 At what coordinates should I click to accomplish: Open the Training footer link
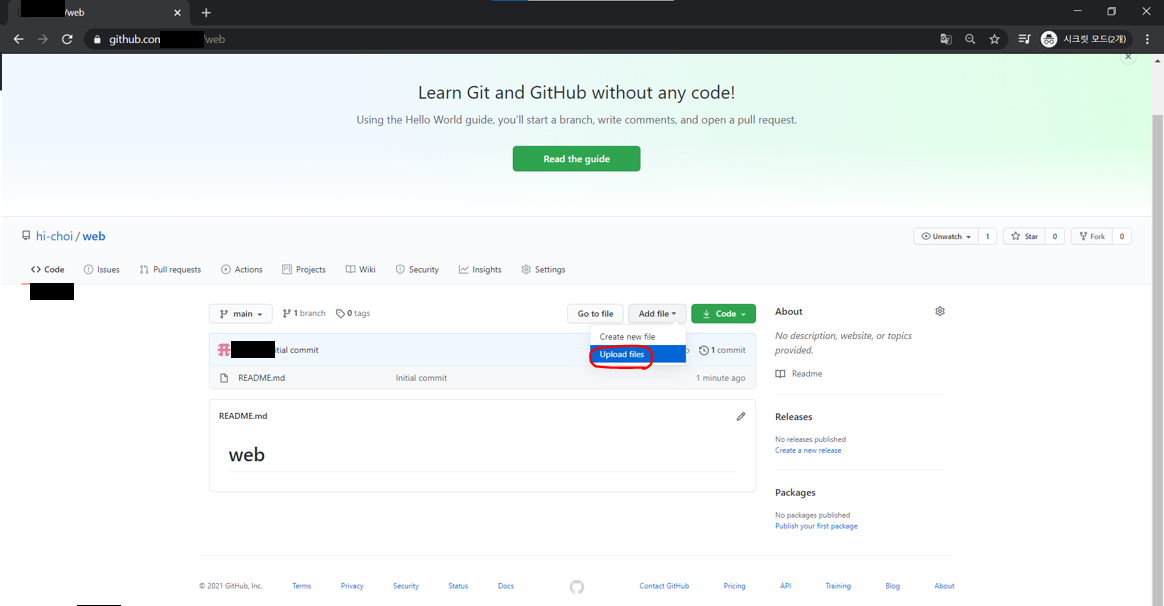[x=838, y=586]
